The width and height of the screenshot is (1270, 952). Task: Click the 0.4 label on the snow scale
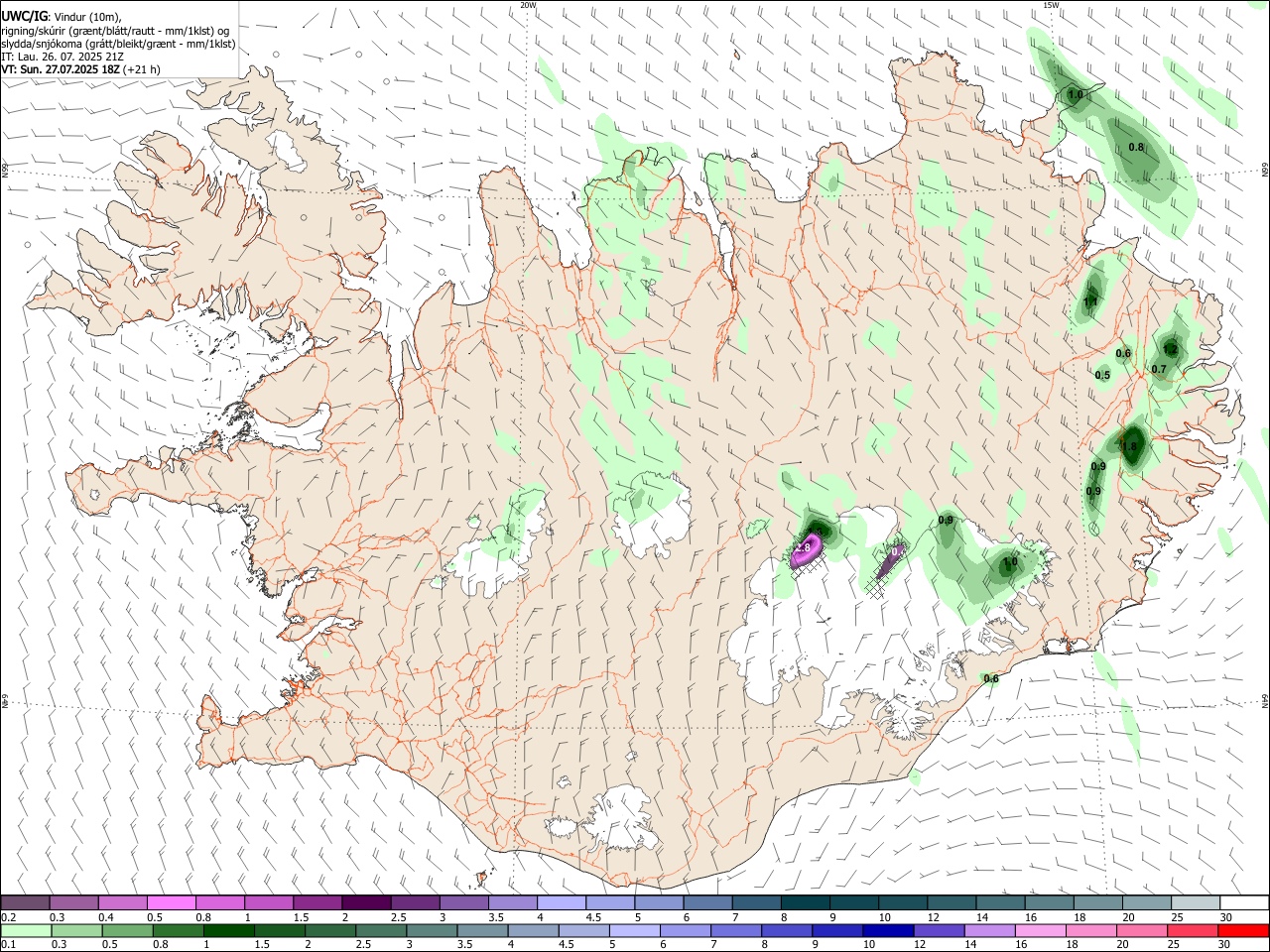tap(106, 916)
